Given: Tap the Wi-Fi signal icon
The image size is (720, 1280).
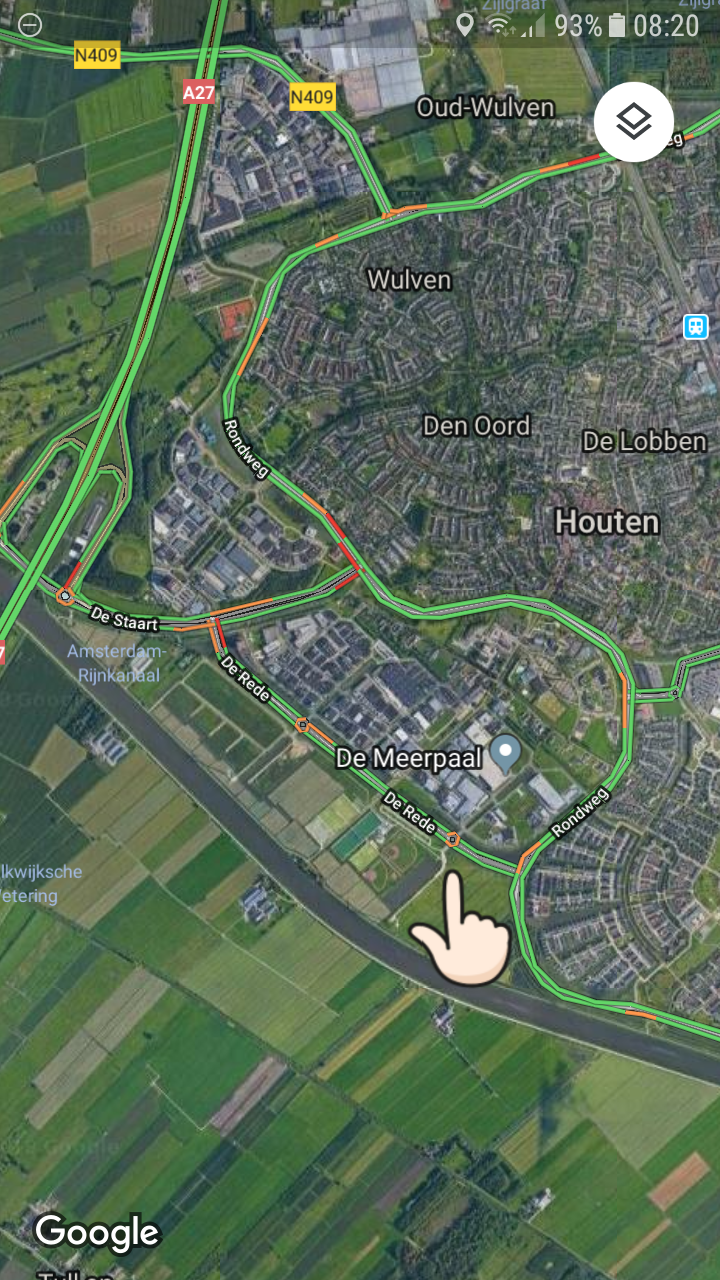Looking at the screenshot, I should 498,25.
